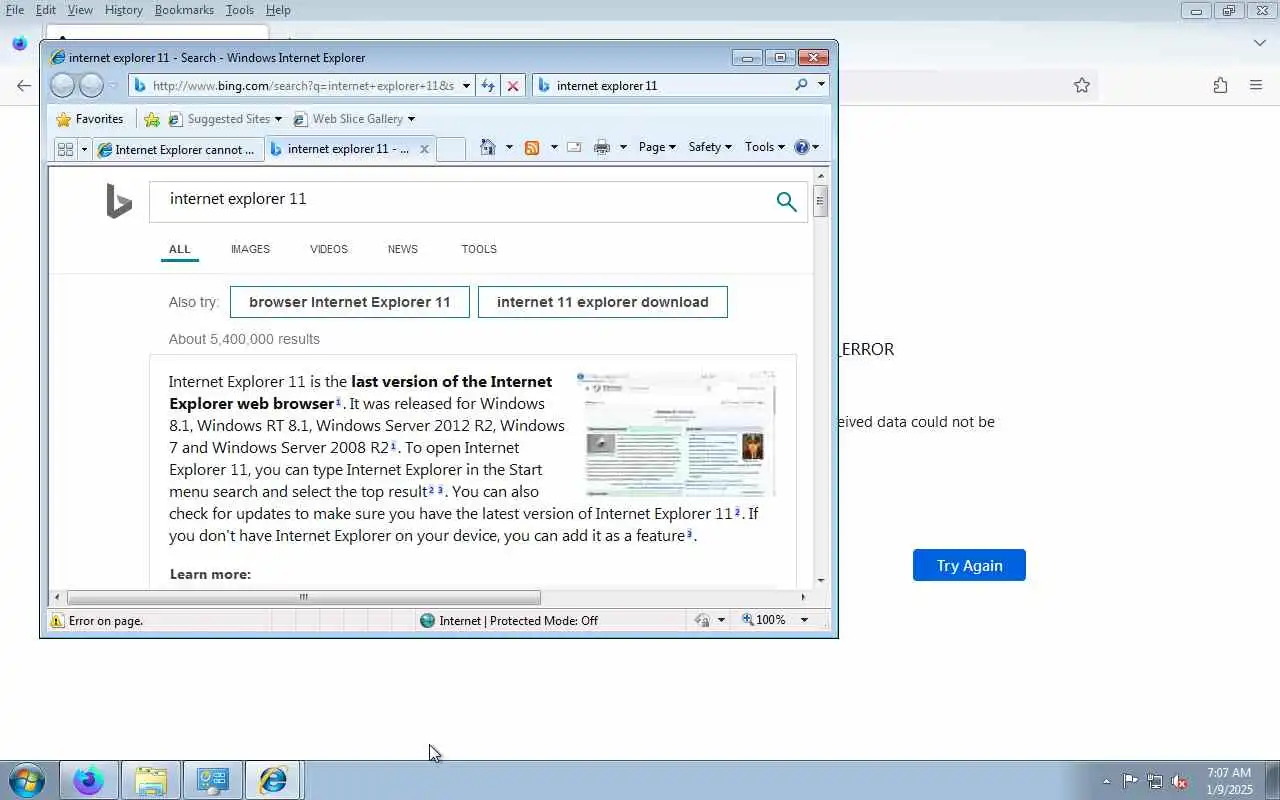Click the zoom magnifier 100% in status bar
The image size is (1280, 800).
(x=748, y=620)
